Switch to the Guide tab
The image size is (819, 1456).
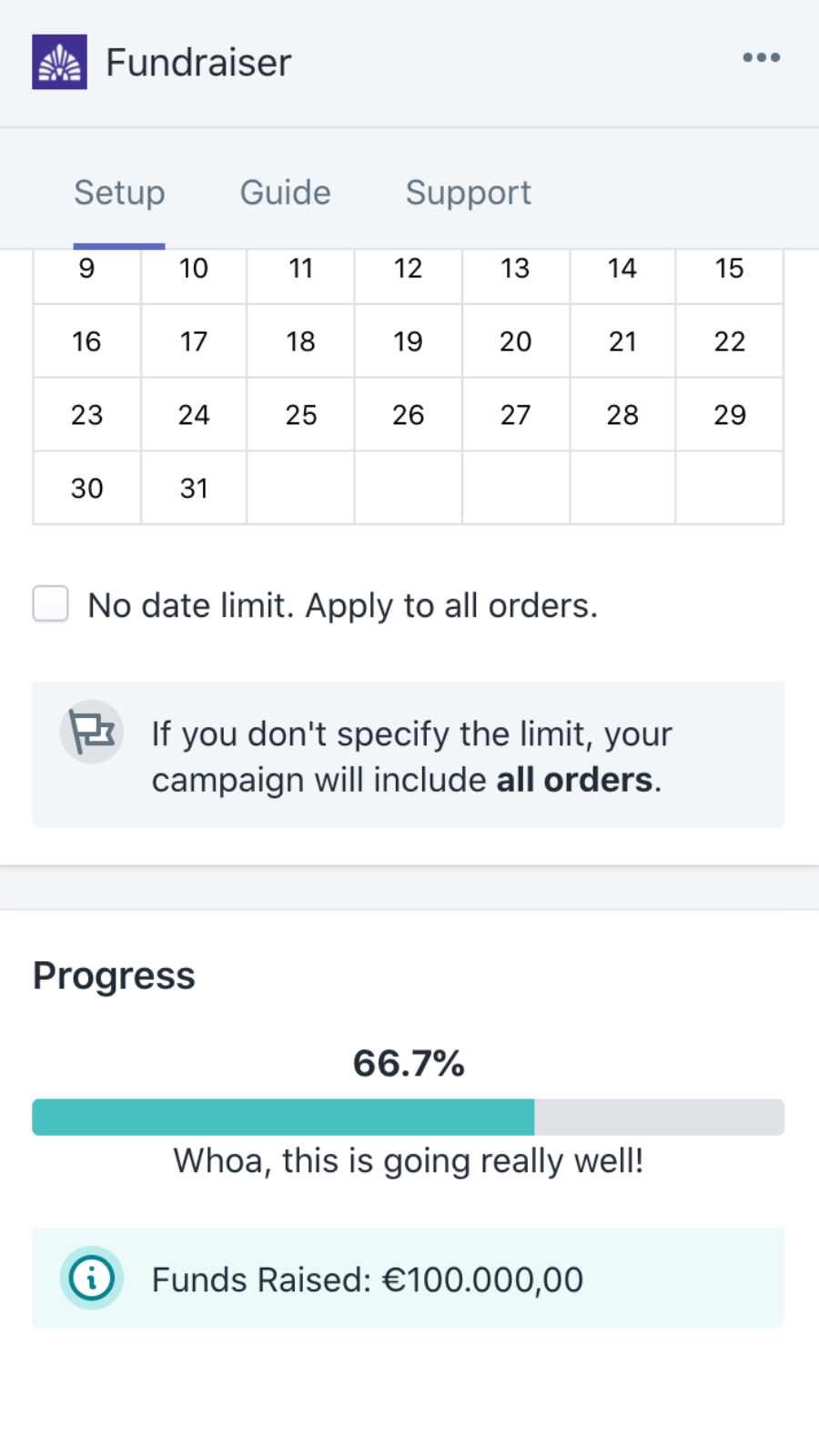click(x=285, y=193)
